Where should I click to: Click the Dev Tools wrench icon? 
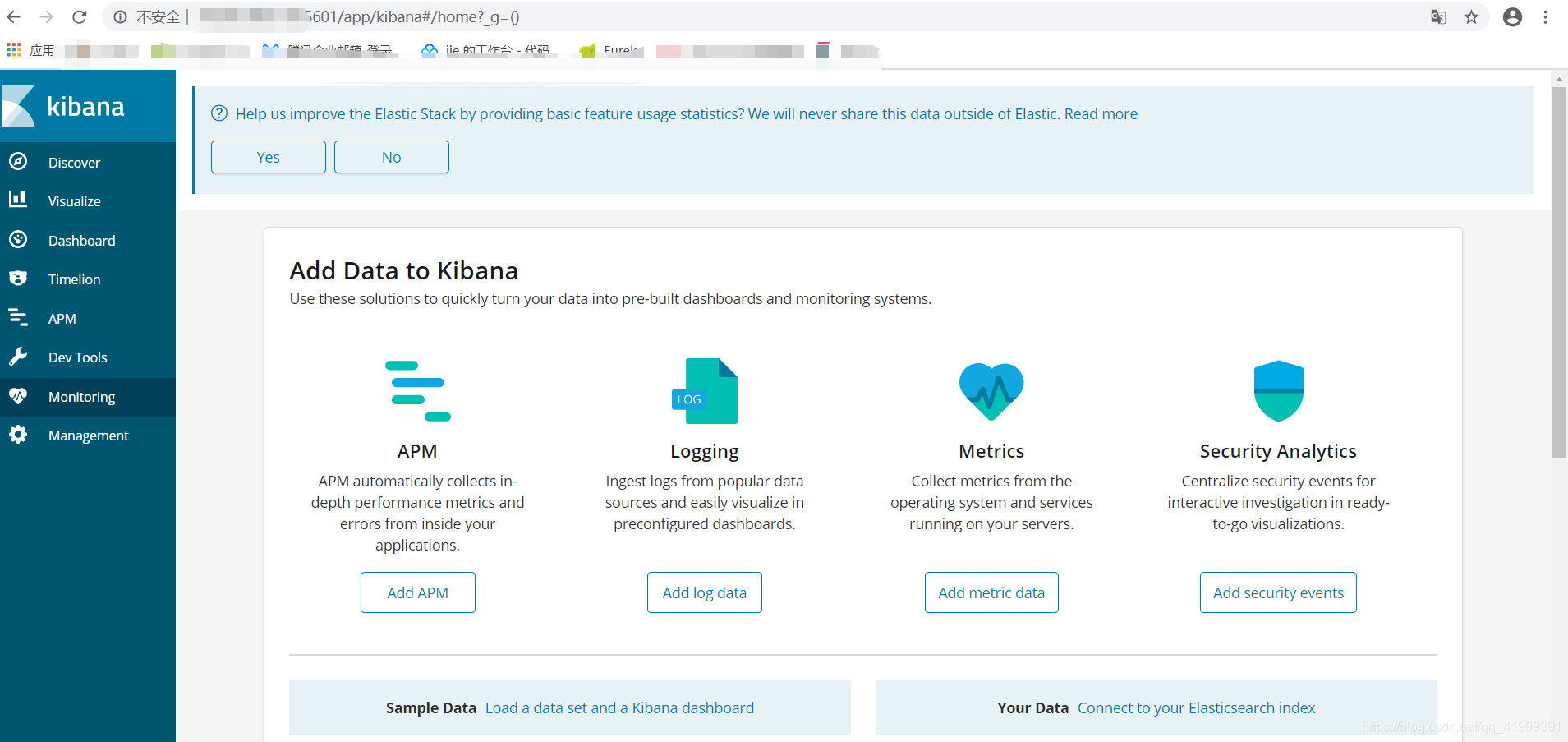18,357
